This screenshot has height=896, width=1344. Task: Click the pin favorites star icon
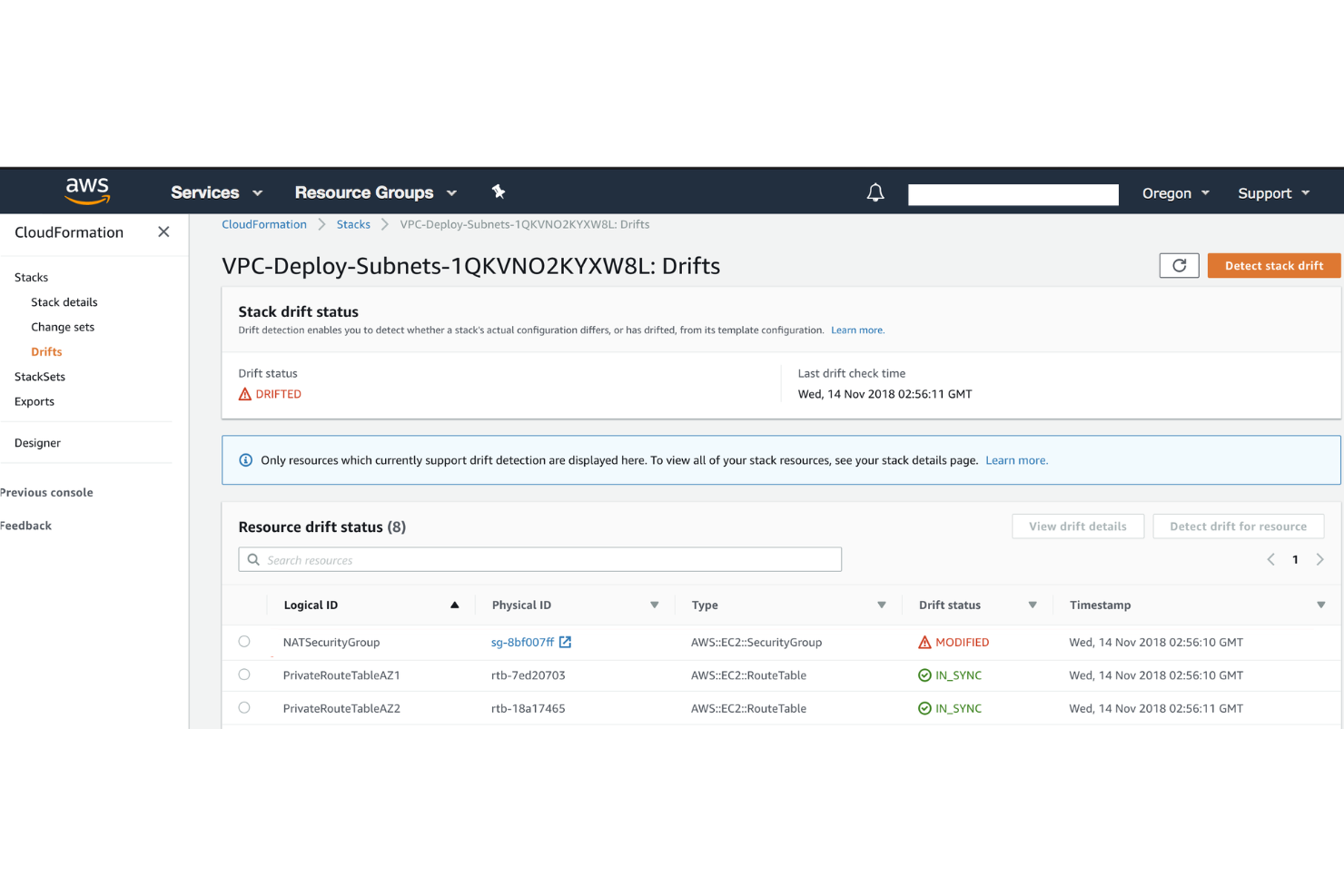click(498, 192)
